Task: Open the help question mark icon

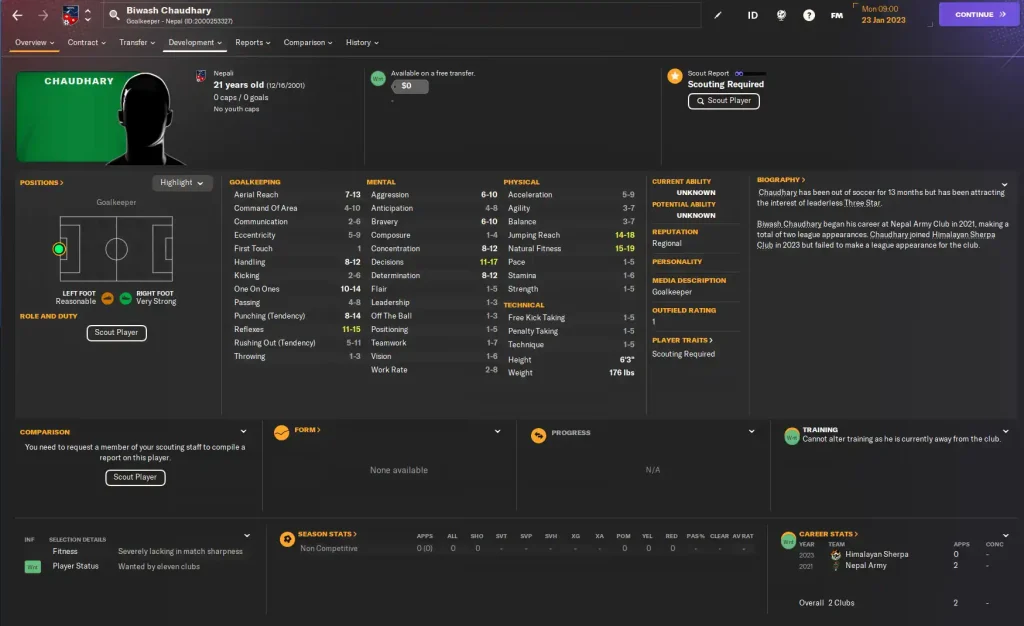Action: pos(808,15)
